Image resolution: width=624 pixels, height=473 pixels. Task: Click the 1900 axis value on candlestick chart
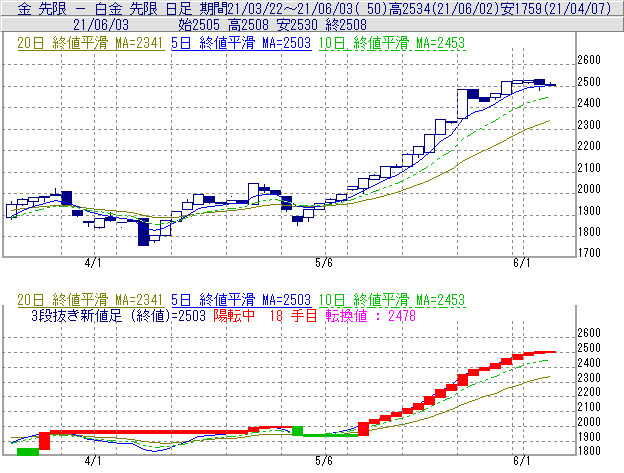pos(589,211)
